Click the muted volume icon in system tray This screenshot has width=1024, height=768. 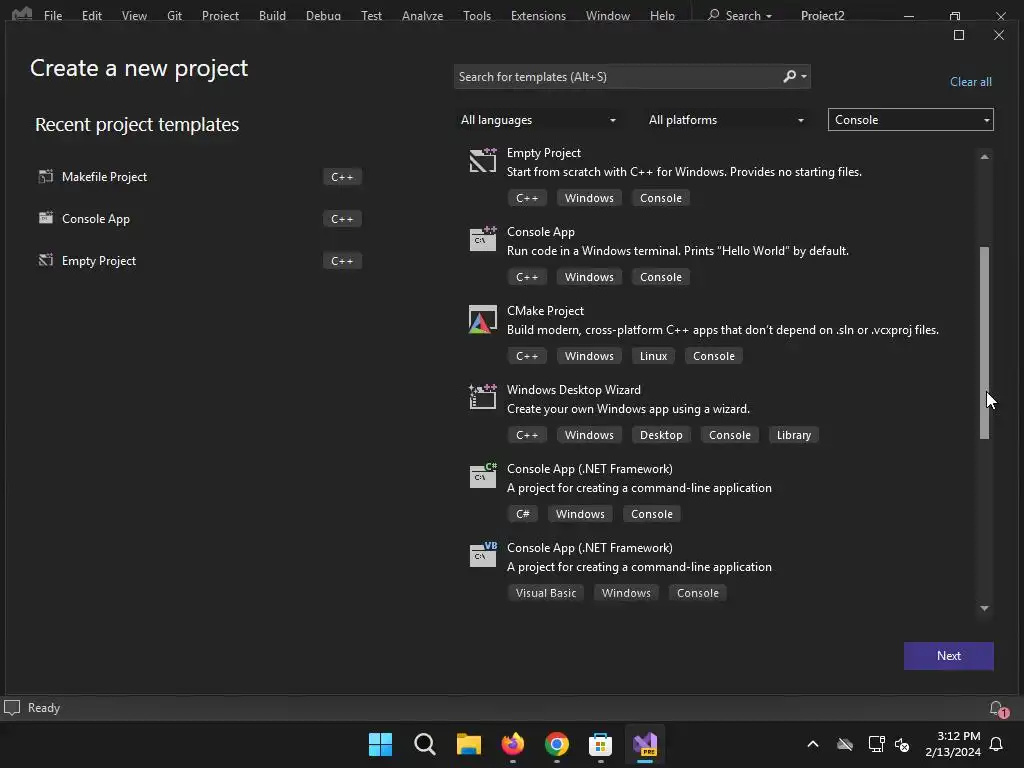tap(902, 744)
